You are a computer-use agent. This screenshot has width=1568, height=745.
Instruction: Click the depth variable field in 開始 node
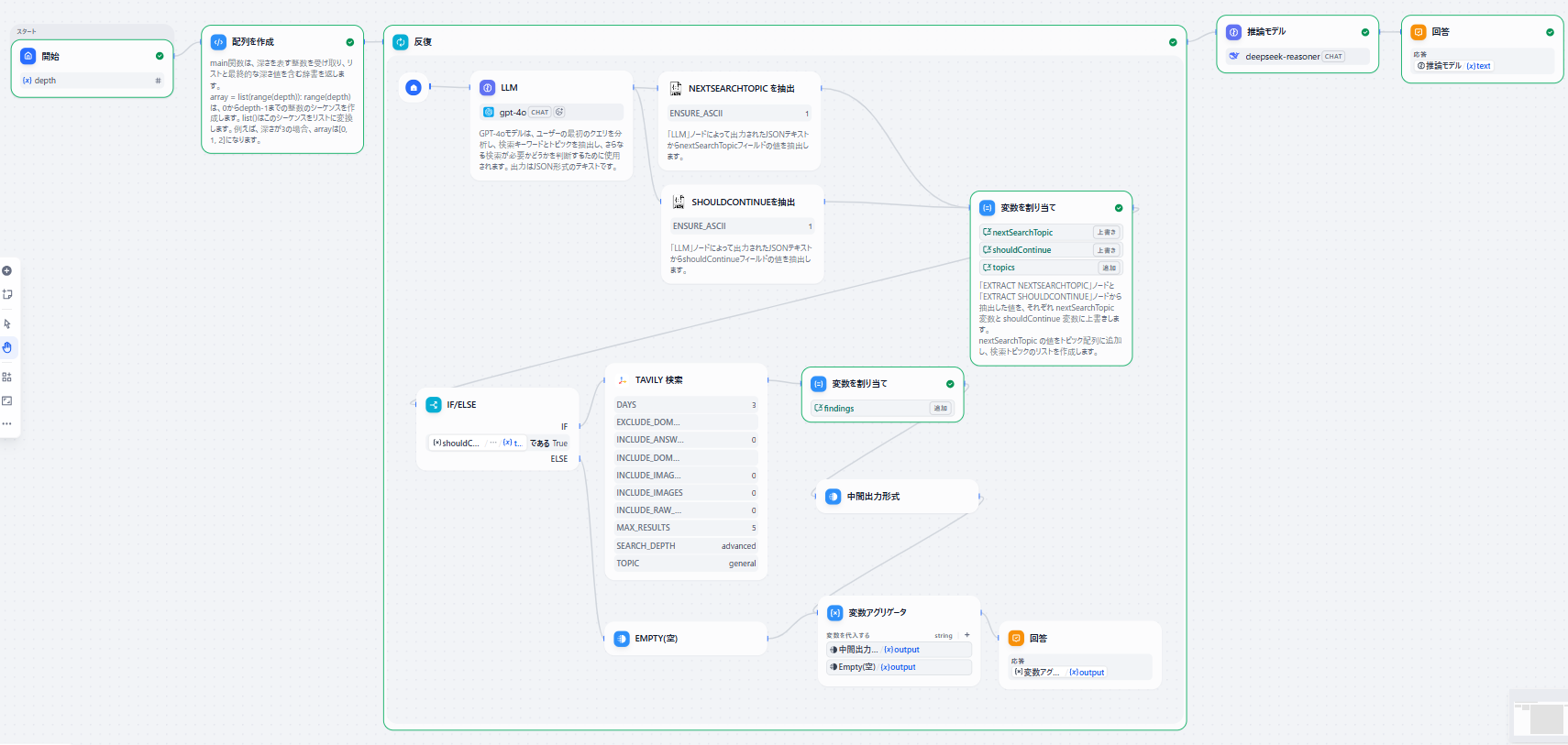(92, 81)
